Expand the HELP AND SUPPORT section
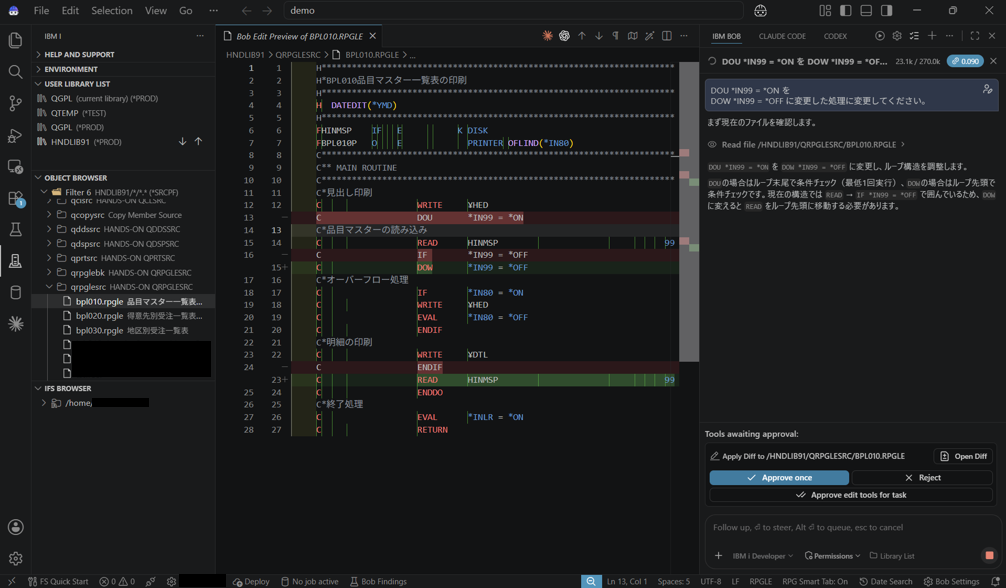Viewport: 1006px width, 588px height. pos(79,55)
